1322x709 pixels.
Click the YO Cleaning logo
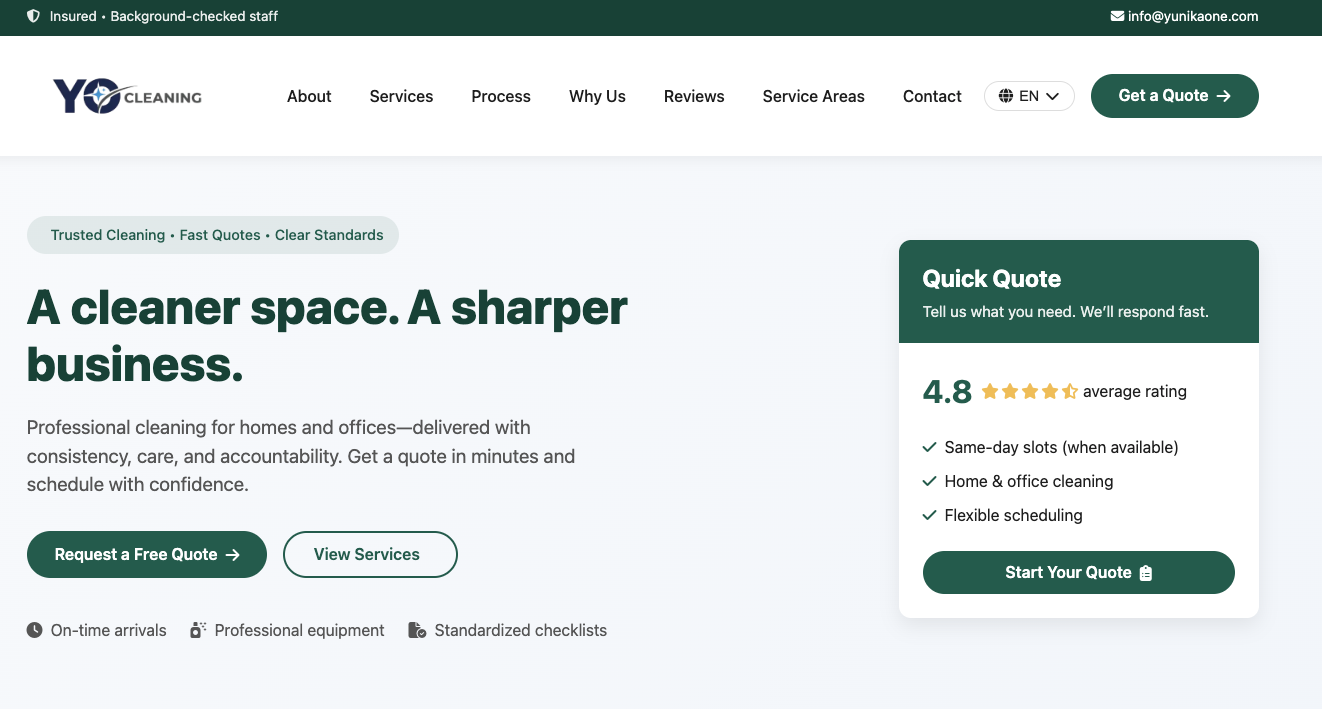tap(127, 96)
